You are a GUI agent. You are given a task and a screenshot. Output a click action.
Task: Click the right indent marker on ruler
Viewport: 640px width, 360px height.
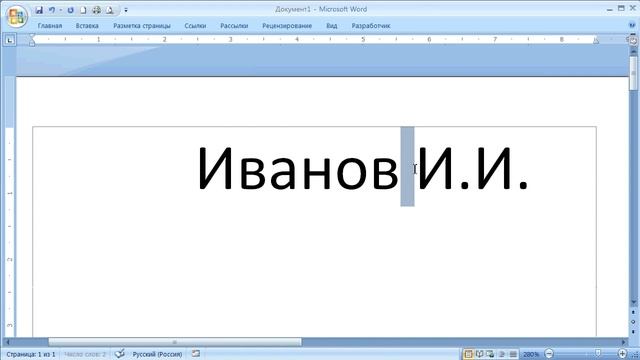[x=596, y=40]
